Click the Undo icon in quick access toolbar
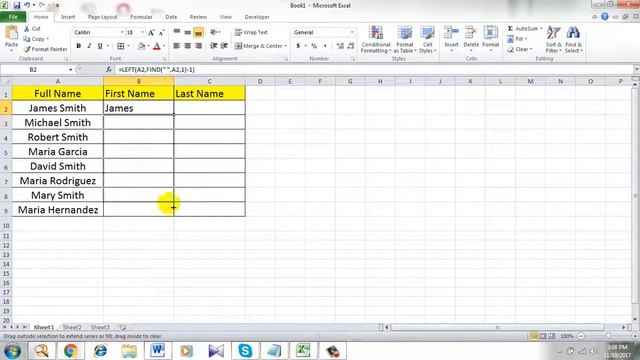This screenshot has width=640, height=360. coord(27,5)
